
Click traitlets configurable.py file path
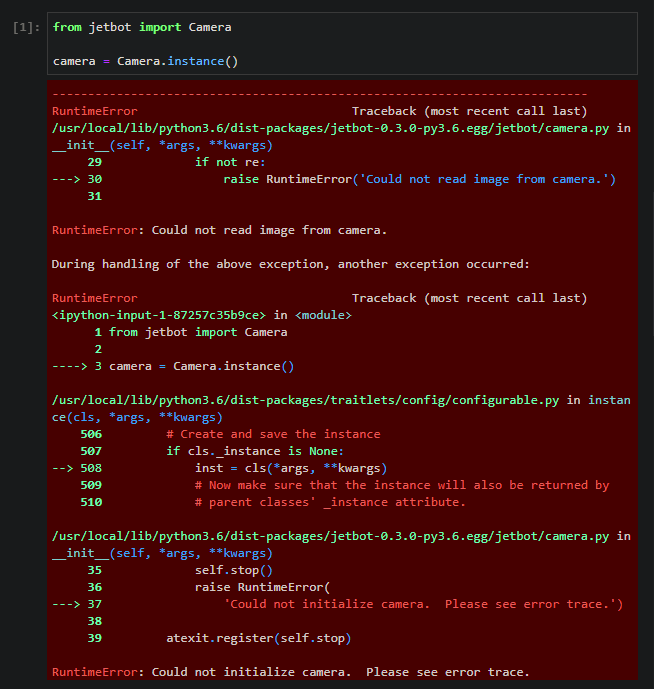[305, 400]
